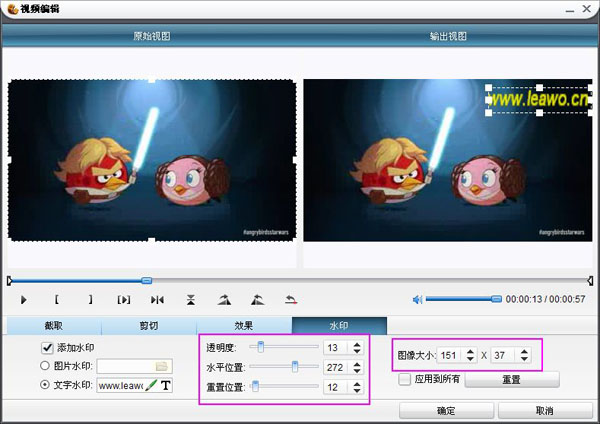Click the original view video preview
The height and width of the screenshot is (424, 600).
point(152,160)
